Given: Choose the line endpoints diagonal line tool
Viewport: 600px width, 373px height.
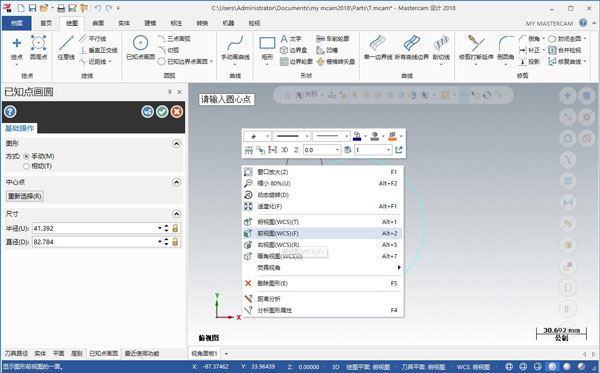Looking at the screenshot, I should pos(66,48).
